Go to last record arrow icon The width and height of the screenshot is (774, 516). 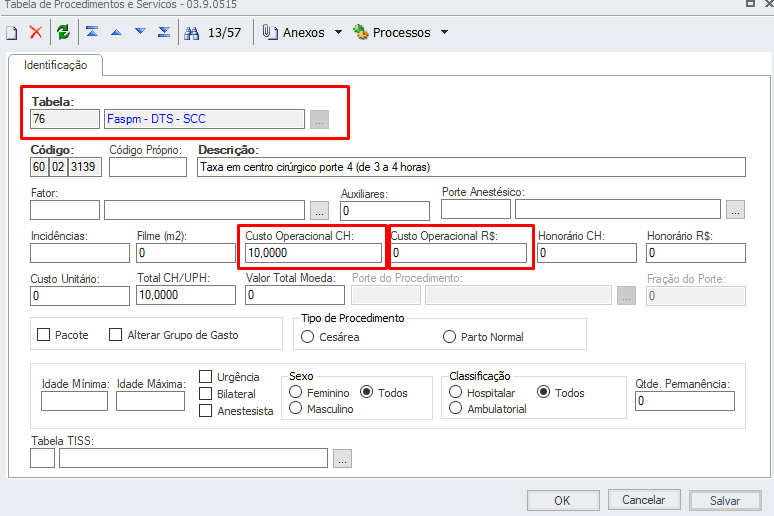pos(164,32)
